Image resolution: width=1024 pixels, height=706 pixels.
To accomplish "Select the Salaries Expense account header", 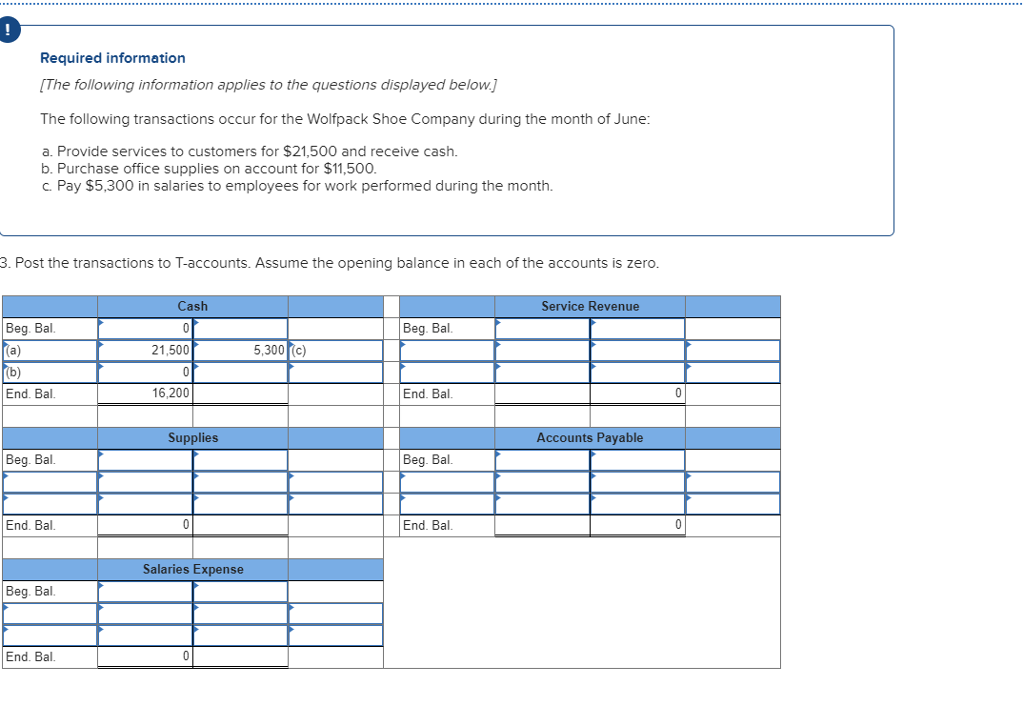I will (x=192, y=569).
